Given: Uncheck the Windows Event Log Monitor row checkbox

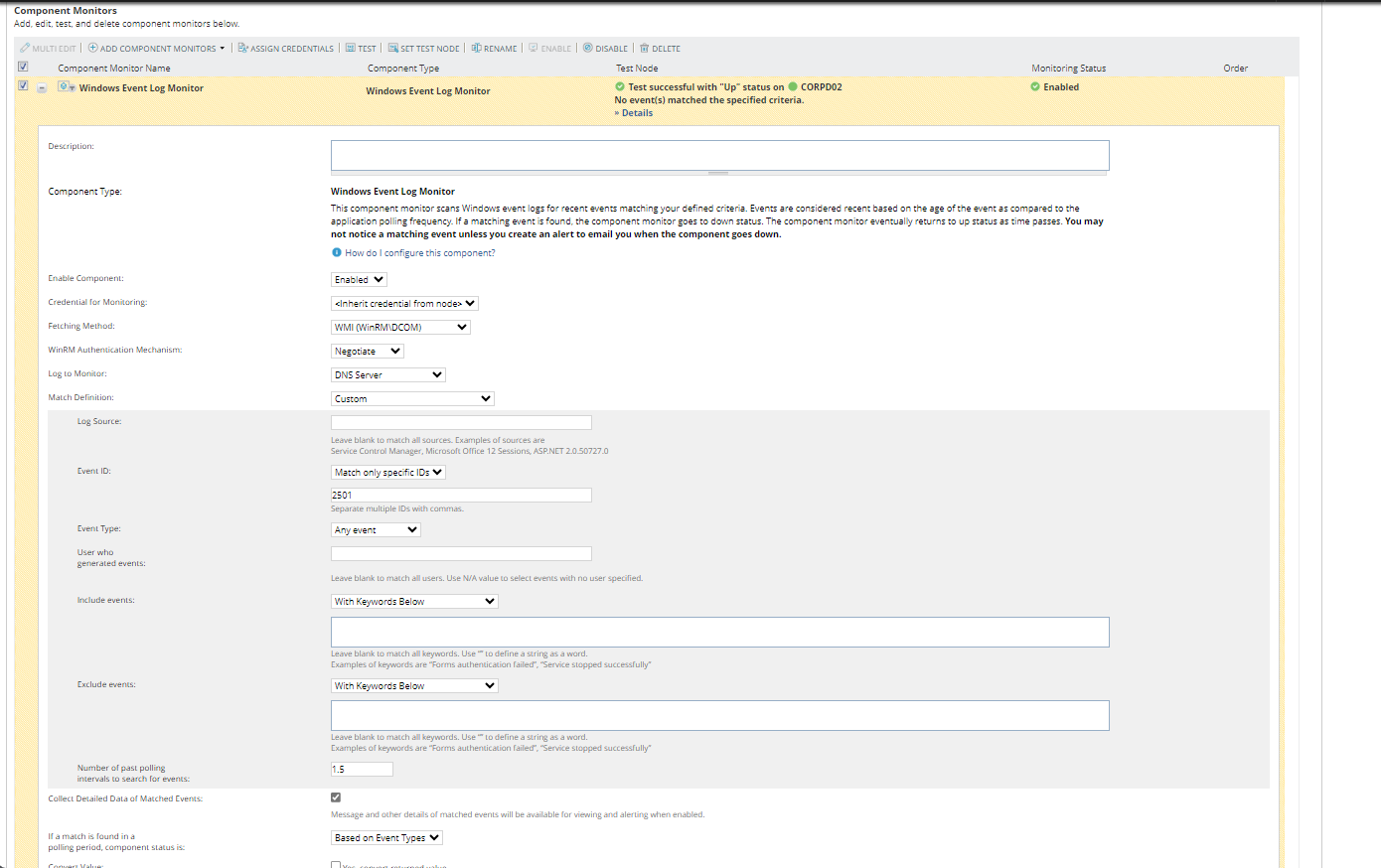Looking at the screenshot, I should tap(23, 85).
